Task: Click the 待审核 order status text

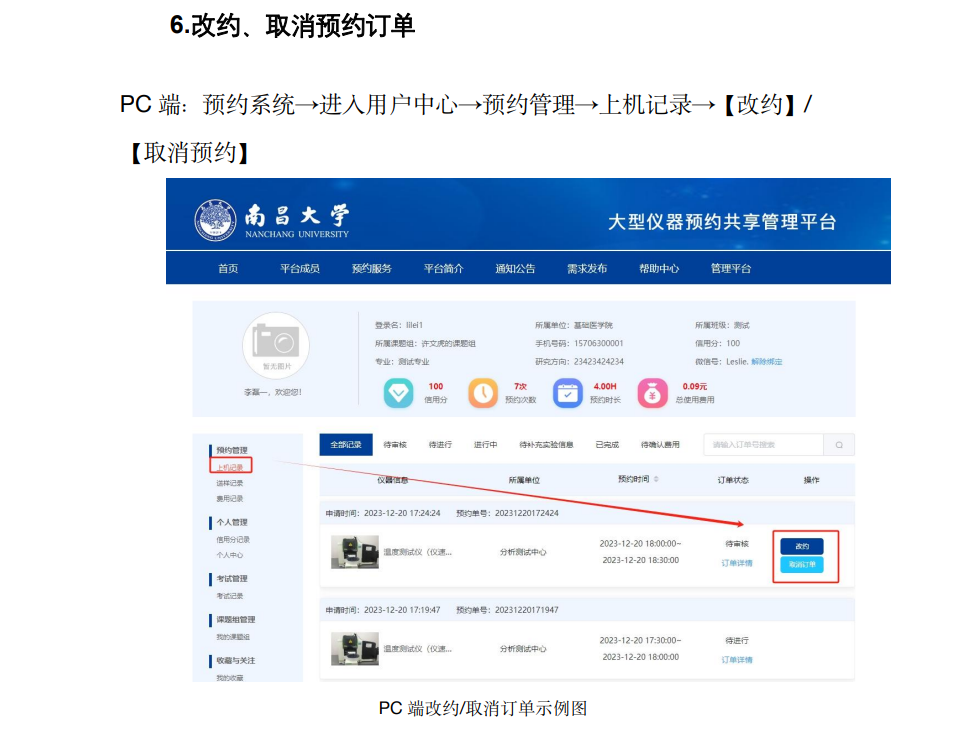Action: tap(737, 544)
